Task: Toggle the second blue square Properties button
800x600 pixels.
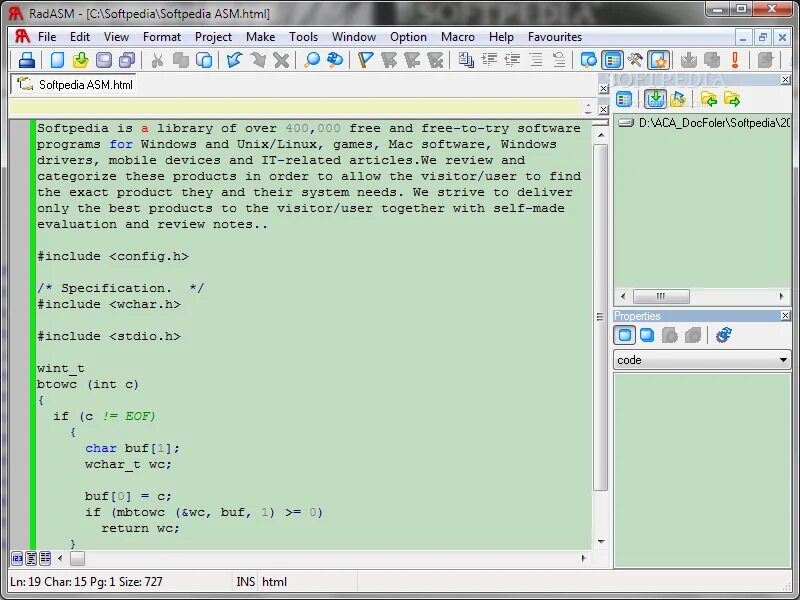Action: (x=647, y=335)
